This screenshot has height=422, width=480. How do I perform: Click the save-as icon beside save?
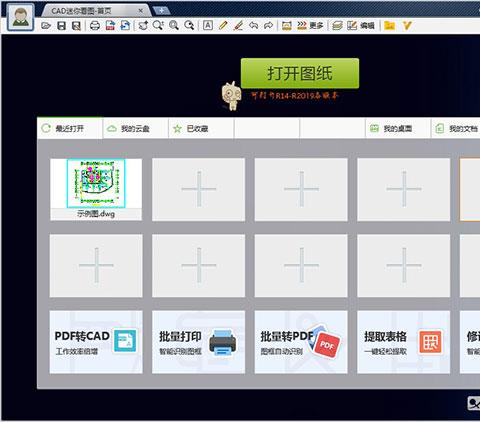[76, 26]
